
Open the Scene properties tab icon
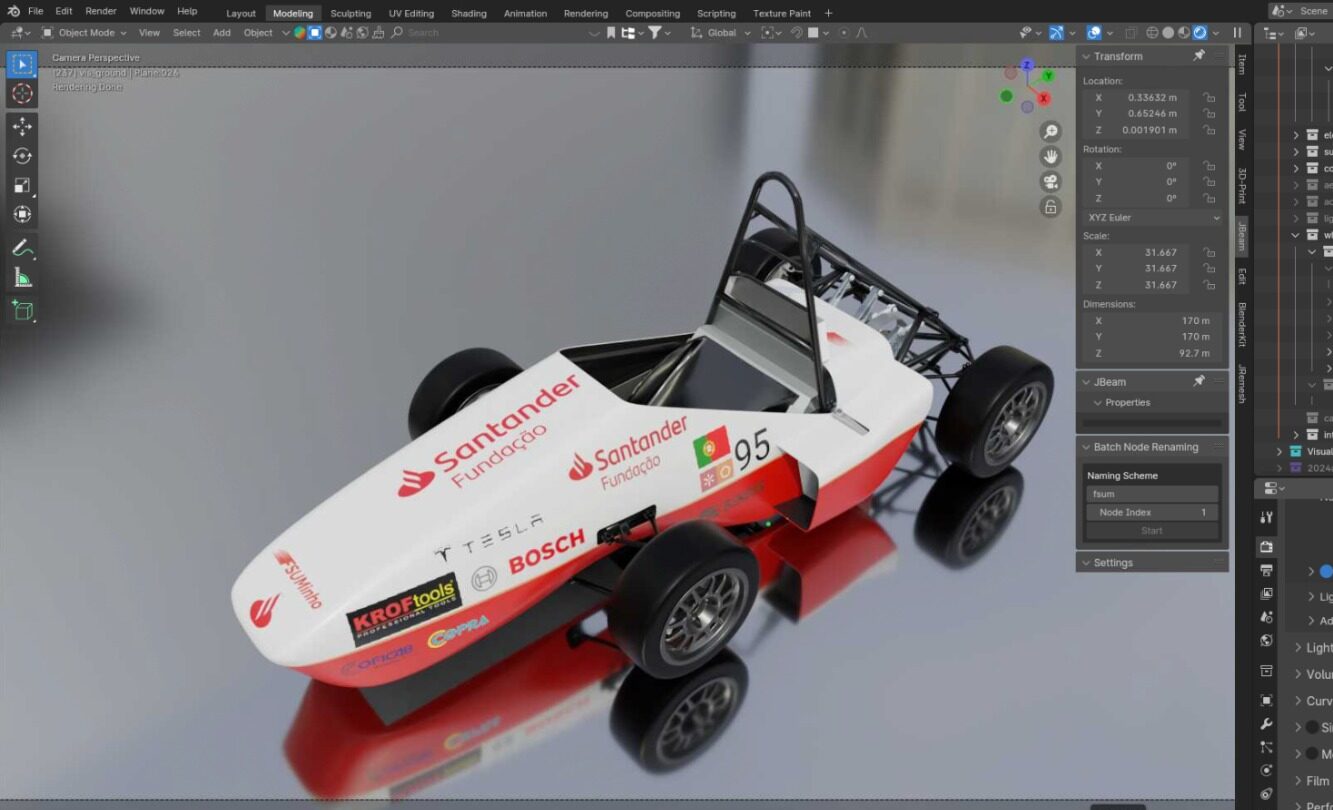tap(1266, 618)
